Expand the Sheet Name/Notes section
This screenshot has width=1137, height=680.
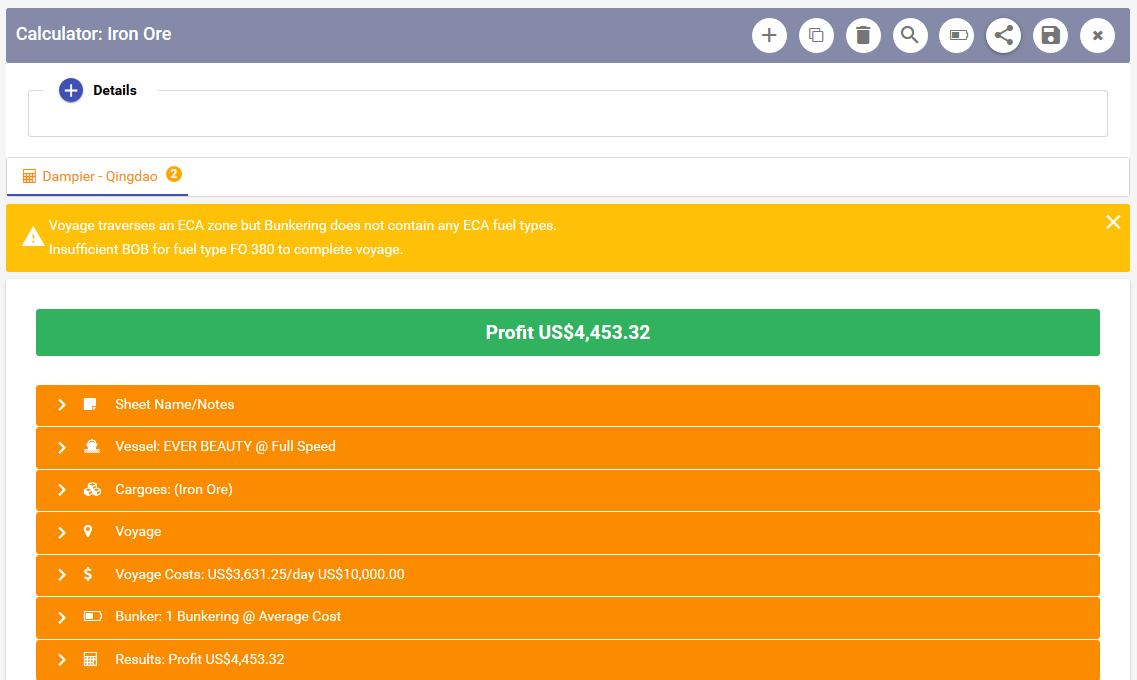[x=62, y=405]
